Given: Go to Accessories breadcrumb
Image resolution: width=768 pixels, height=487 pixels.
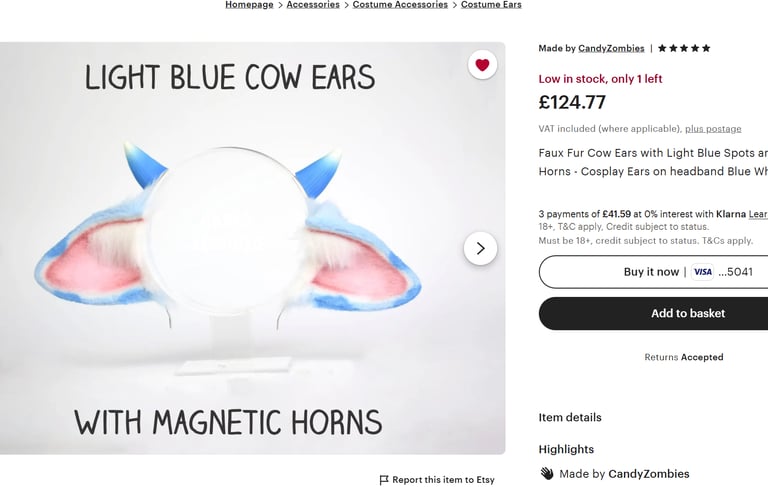Looking at the screenshot, I should click(313, 4).
